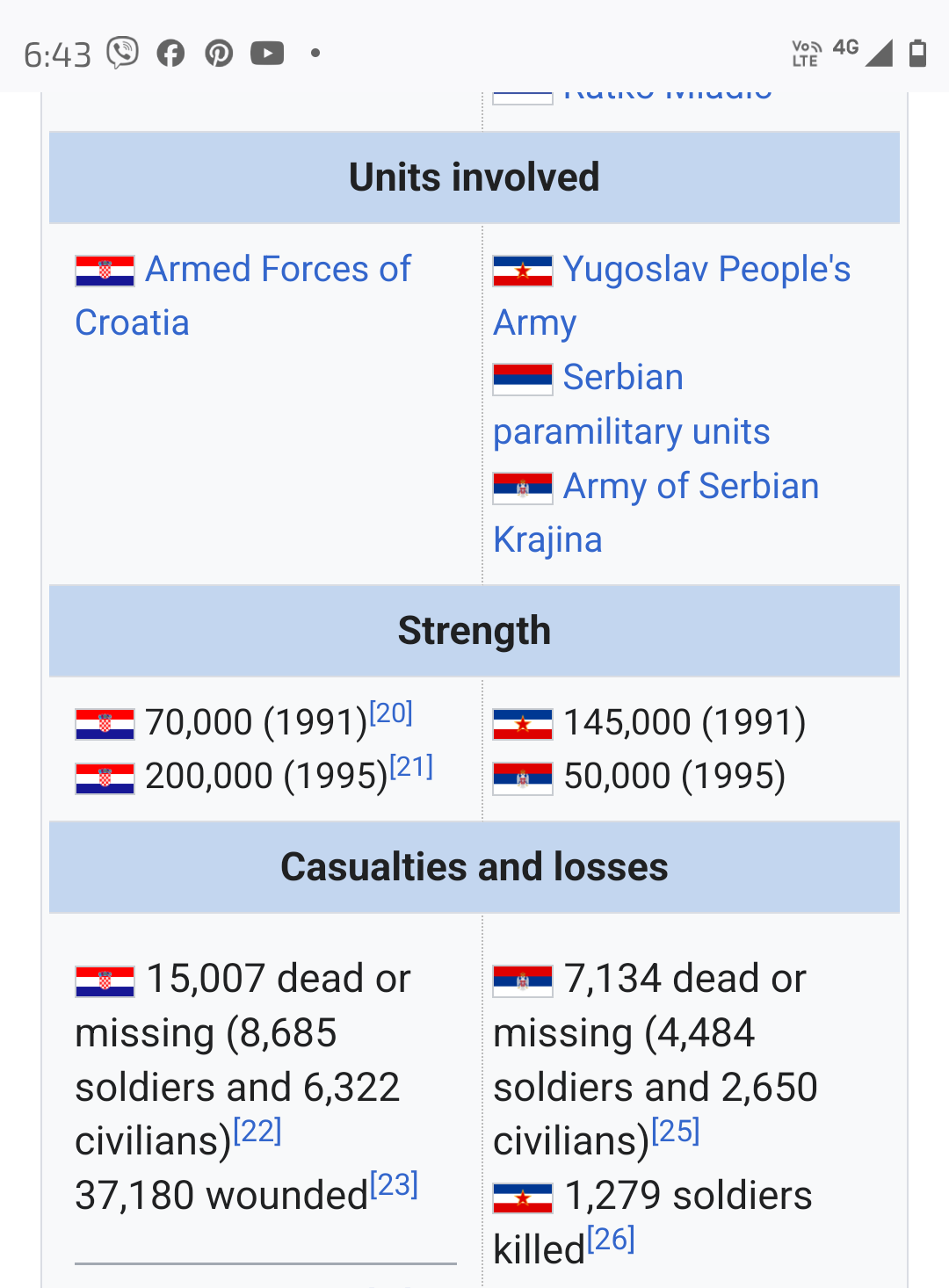Image resolution: width=949 pixels, height=1288 pixels.
Task: Open the Yugoslav People's Army link
Action: (672, 296)
